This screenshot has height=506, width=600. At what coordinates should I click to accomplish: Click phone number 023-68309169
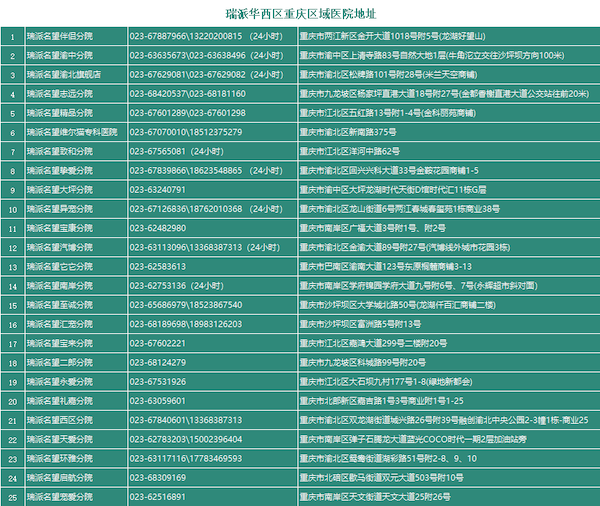(158, 478)
